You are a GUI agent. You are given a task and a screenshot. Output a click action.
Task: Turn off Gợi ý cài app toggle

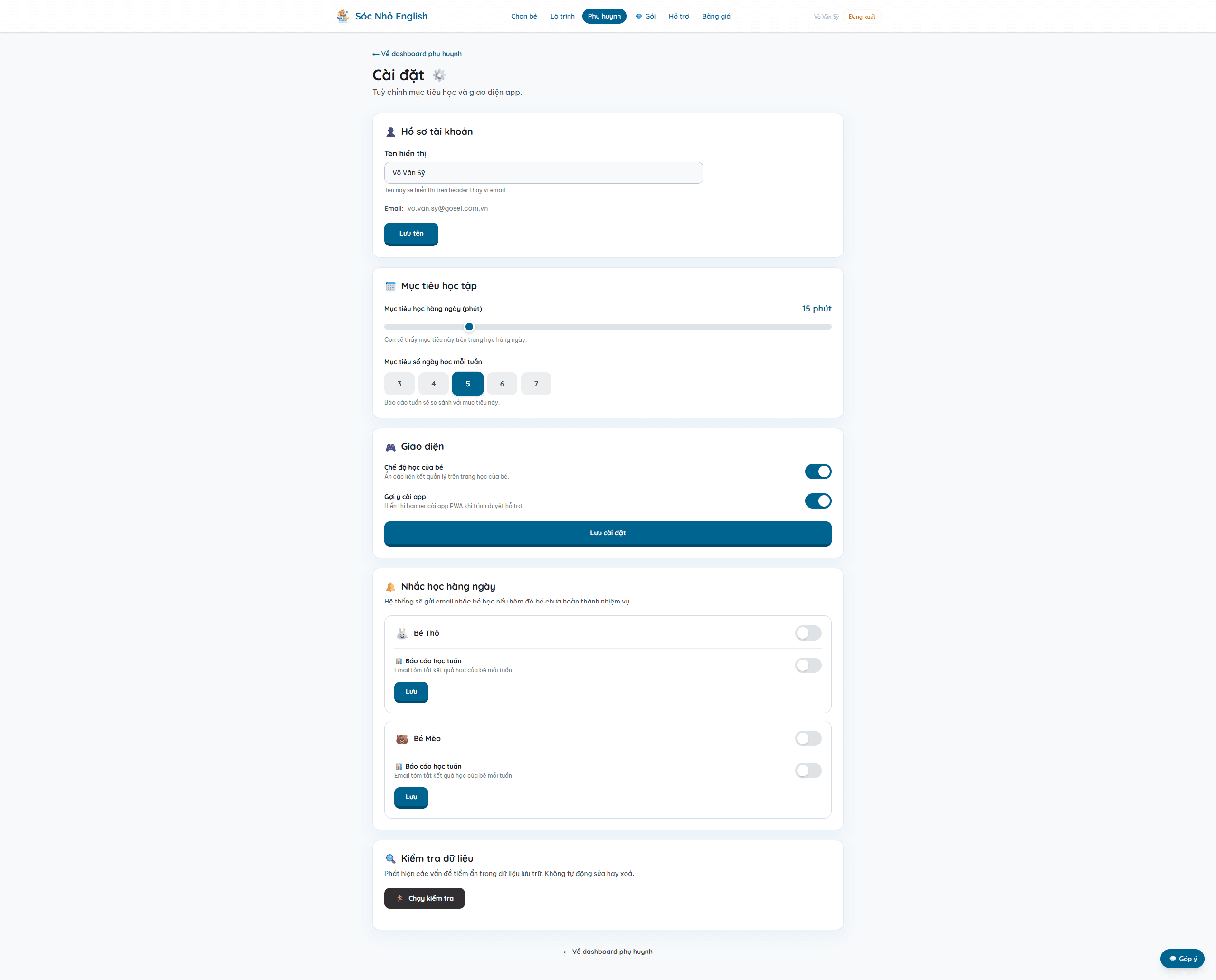click(818, 501)
